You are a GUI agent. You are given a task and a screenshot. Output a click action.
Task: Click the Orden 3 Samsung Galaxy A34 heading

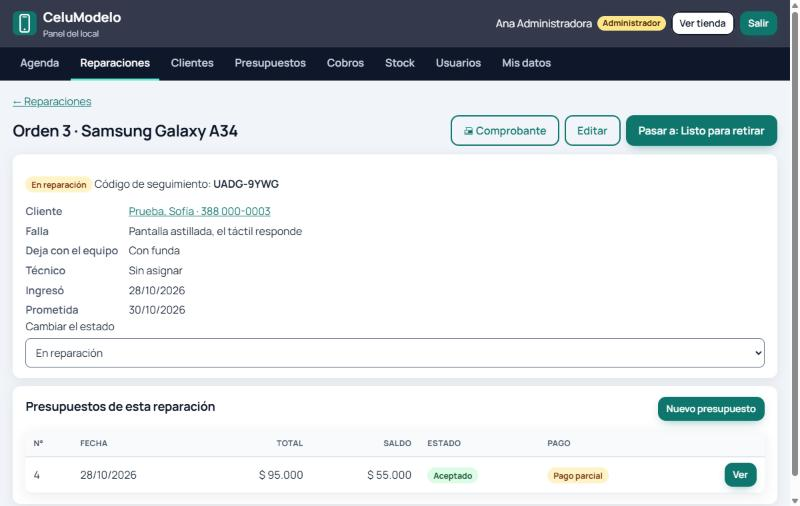pos(125,131)
